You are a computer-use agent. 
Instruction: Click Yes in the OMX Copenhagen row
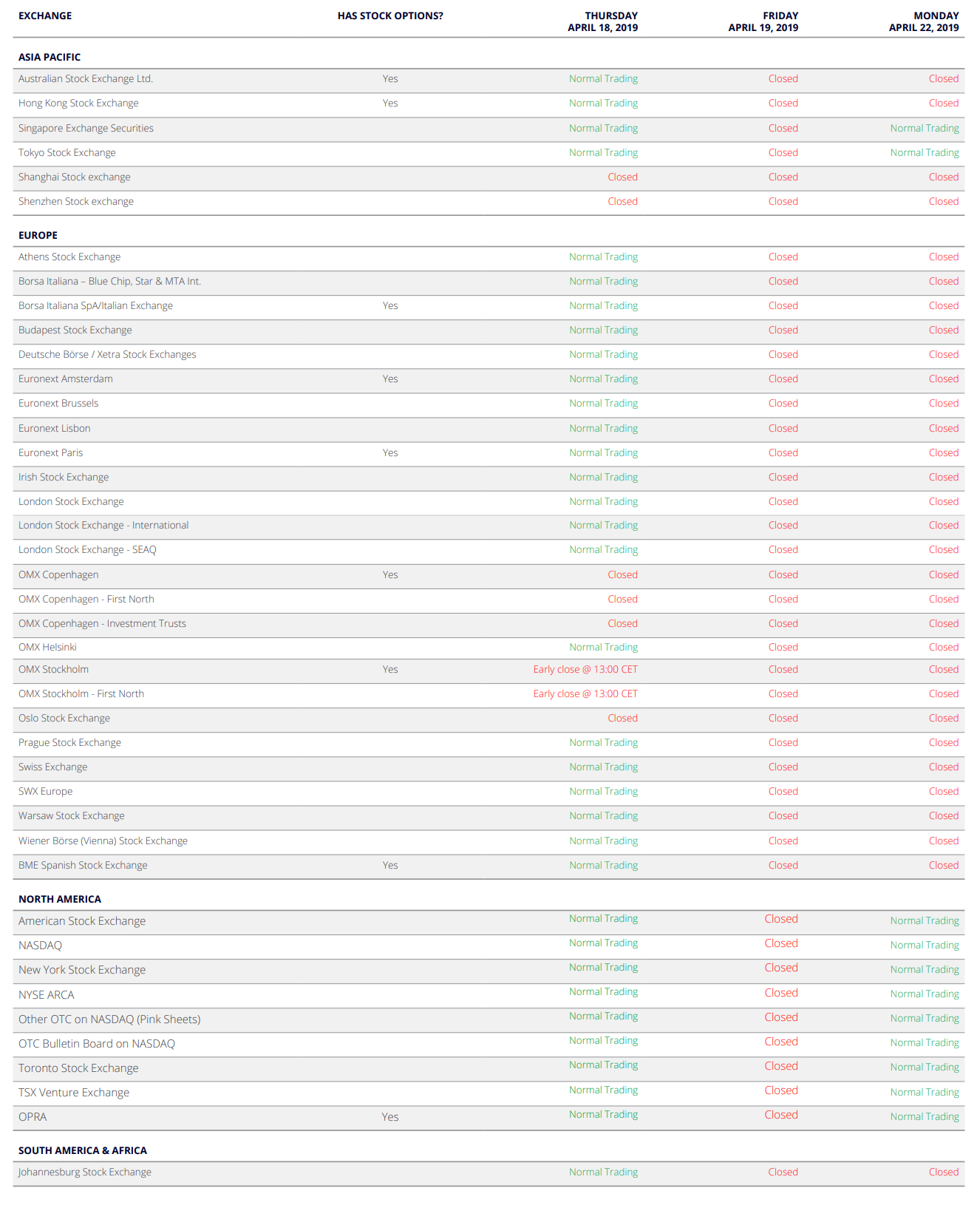(390, 574)
